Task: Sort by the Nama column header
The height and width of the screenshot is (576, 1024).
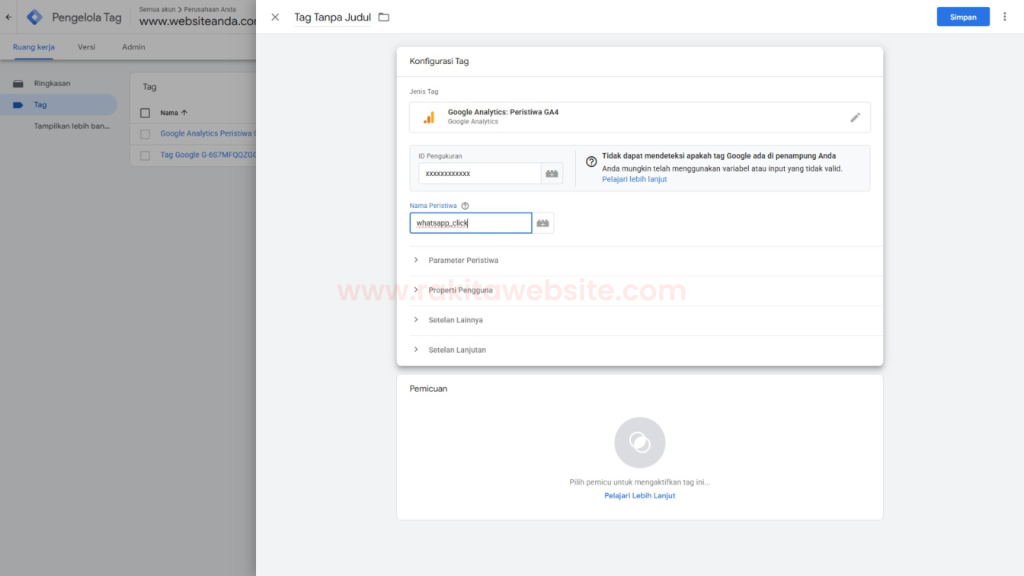Action: click(x=174, y=113)
